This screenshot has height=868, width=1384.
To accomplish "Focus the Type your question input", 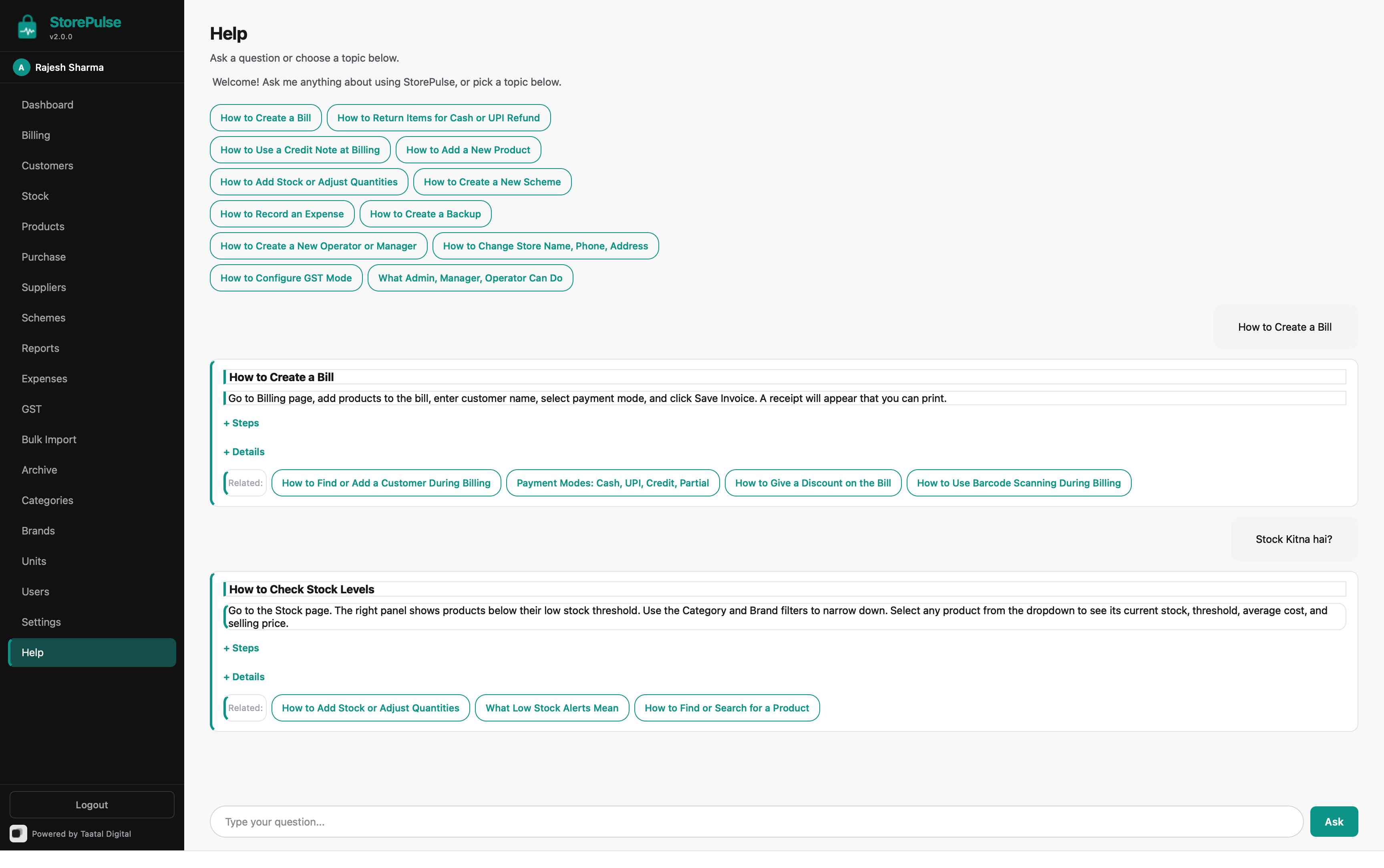I will pos(756,822).
